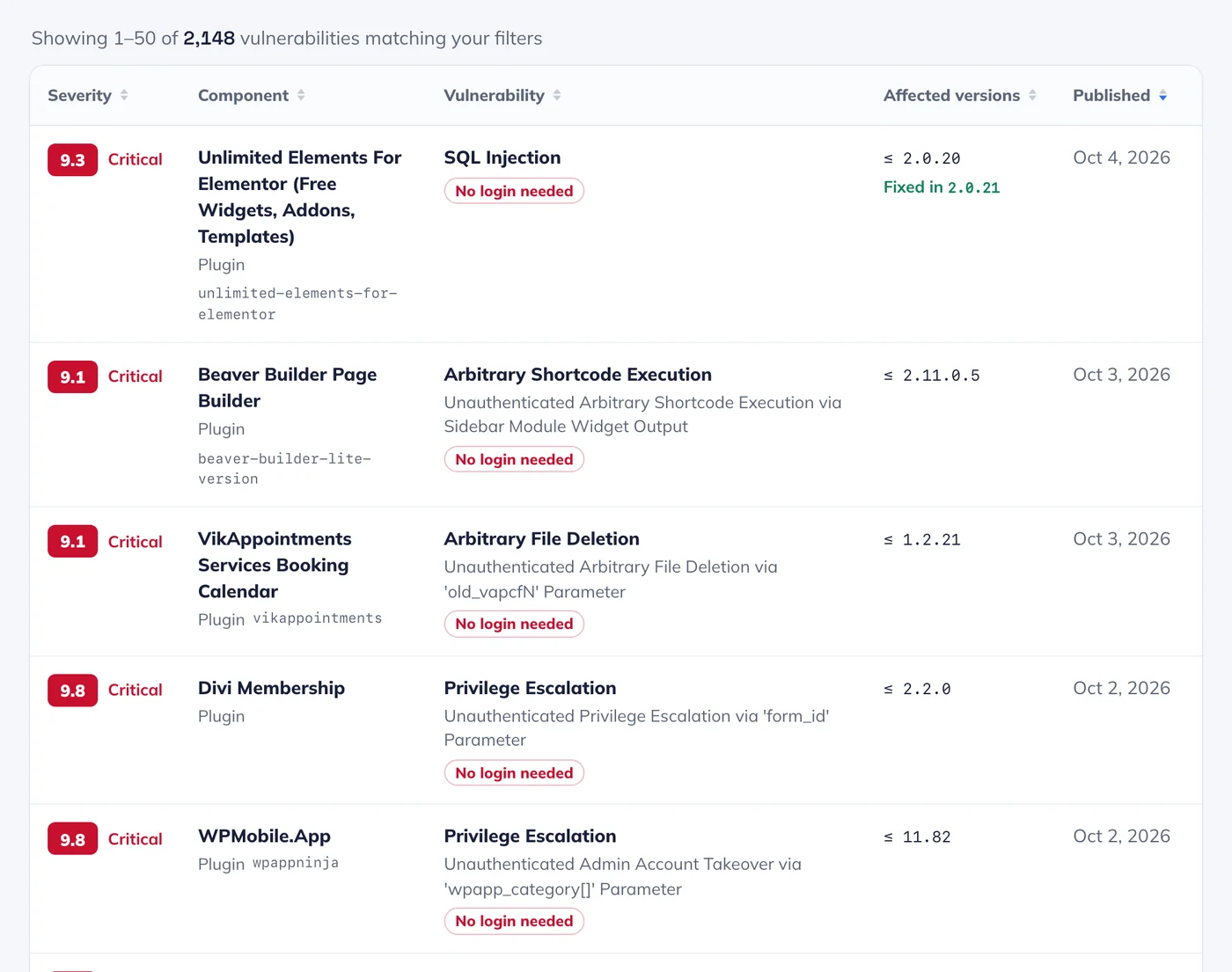Select the '≤ 11.82' affected version

pyautogui.click(x=917, y=837)
